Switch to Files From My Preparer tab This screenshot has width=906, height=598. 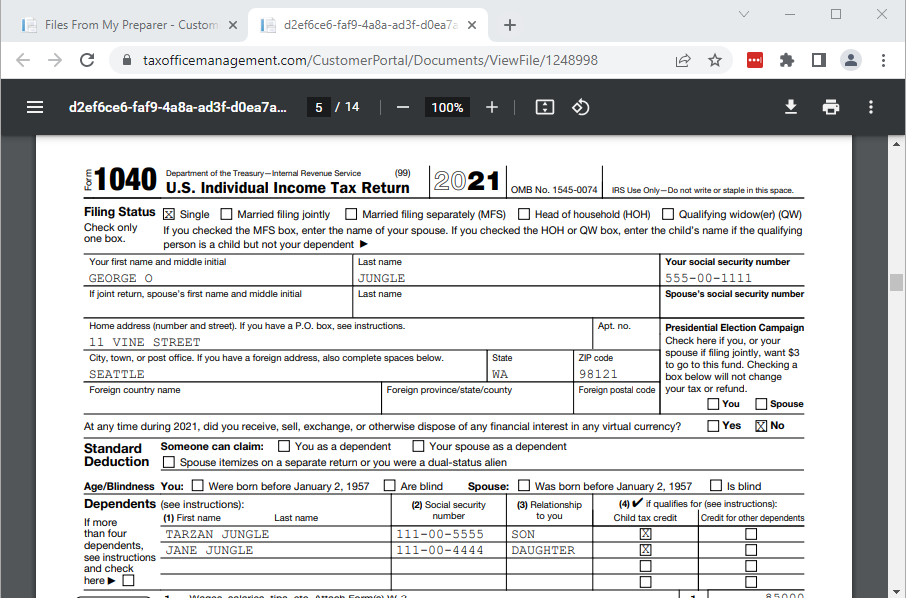(x=128, y=24)
